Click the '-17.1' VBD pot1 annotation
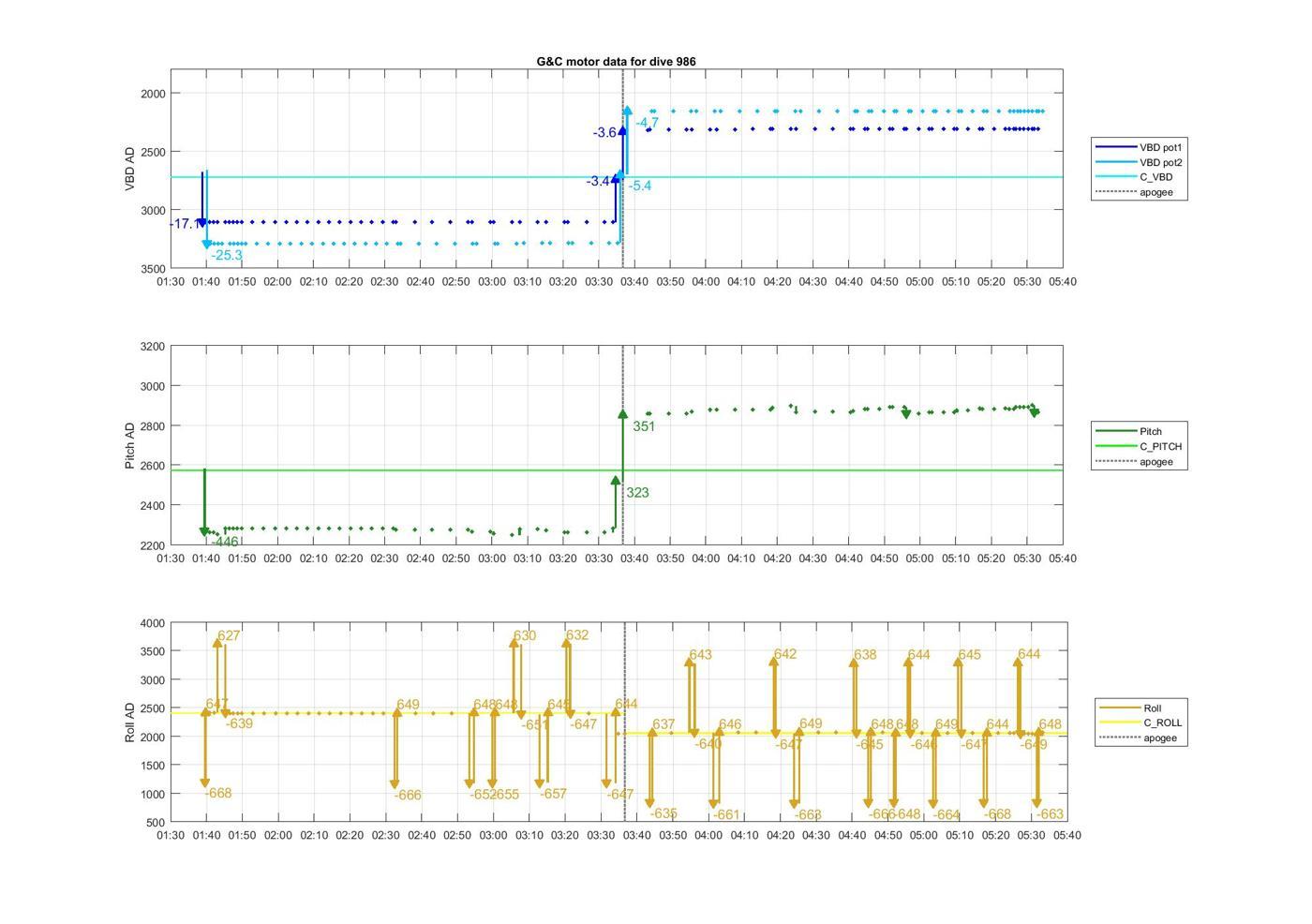 (183, 224)
